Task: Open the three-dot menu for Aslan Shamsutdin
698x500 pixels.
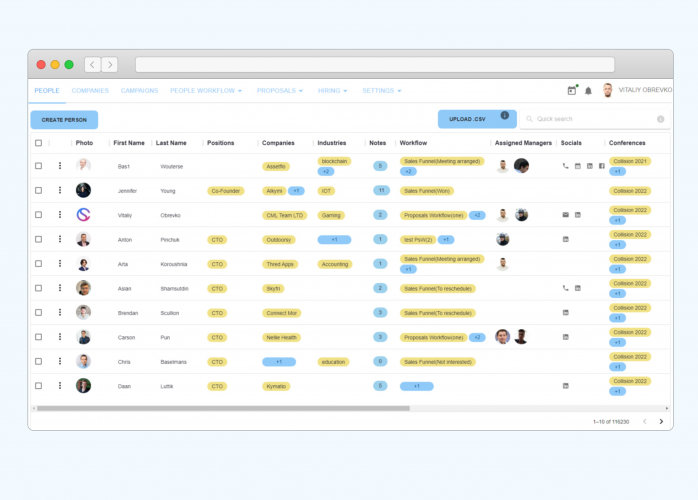Action: [60, 288]
